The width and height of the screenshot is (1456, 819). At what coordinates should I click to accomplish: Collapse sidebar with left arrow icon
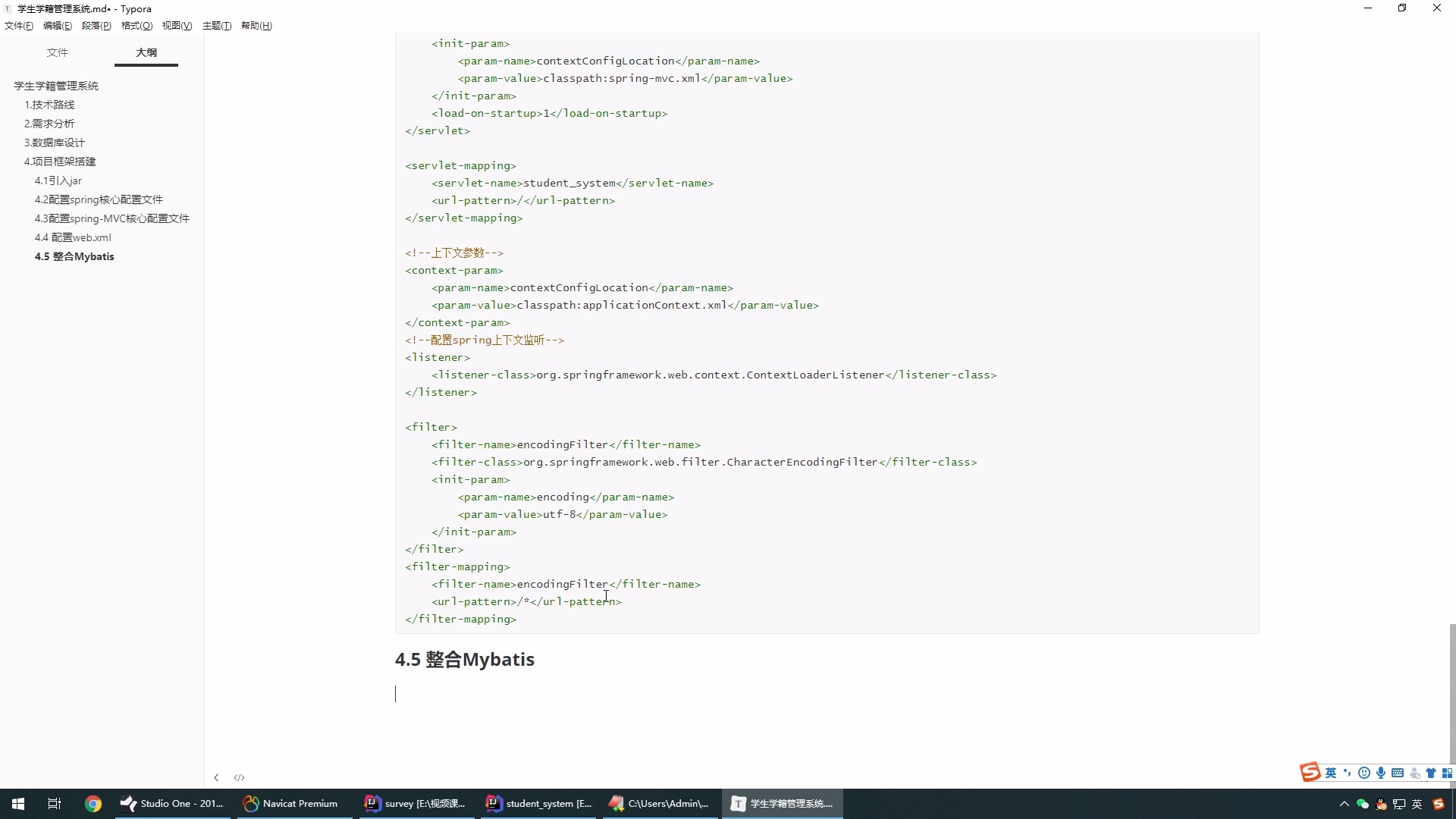pos(216,777)
